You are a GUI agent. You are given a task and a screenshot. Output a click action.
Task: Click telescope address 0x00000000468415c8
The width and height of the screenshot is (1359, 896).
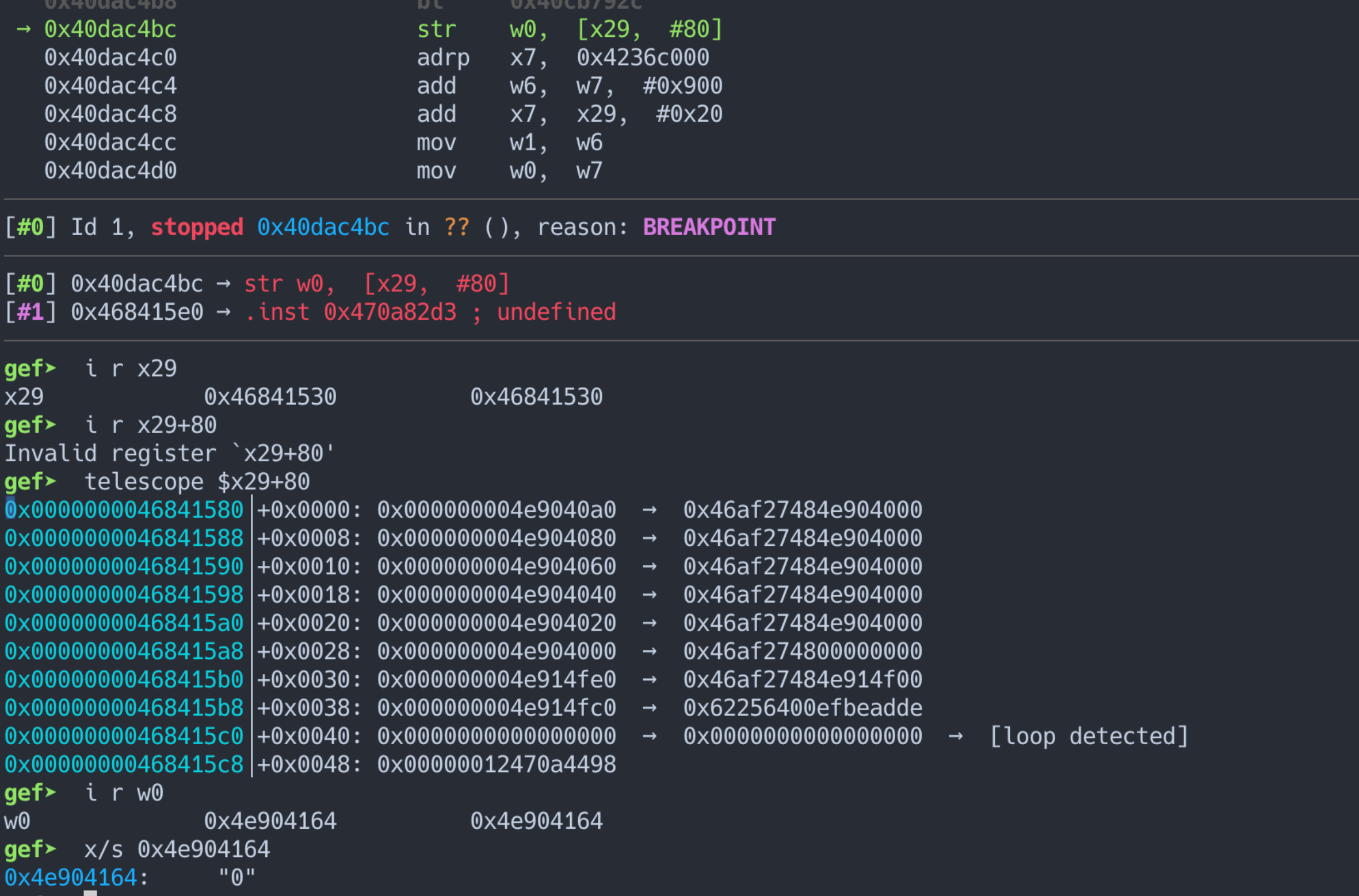(x=124, y=764)
